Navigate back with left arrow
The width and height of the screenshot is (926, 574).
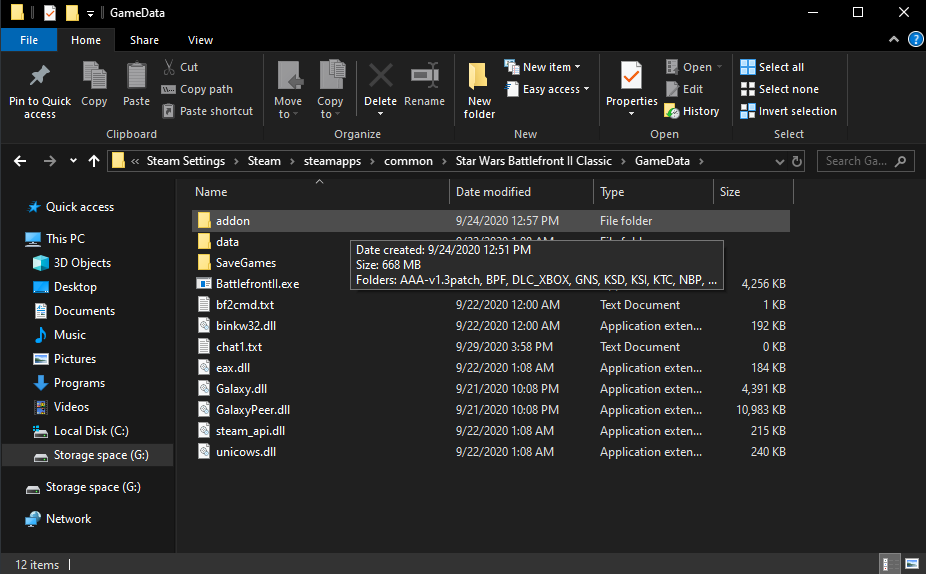[x=20, y=161]
